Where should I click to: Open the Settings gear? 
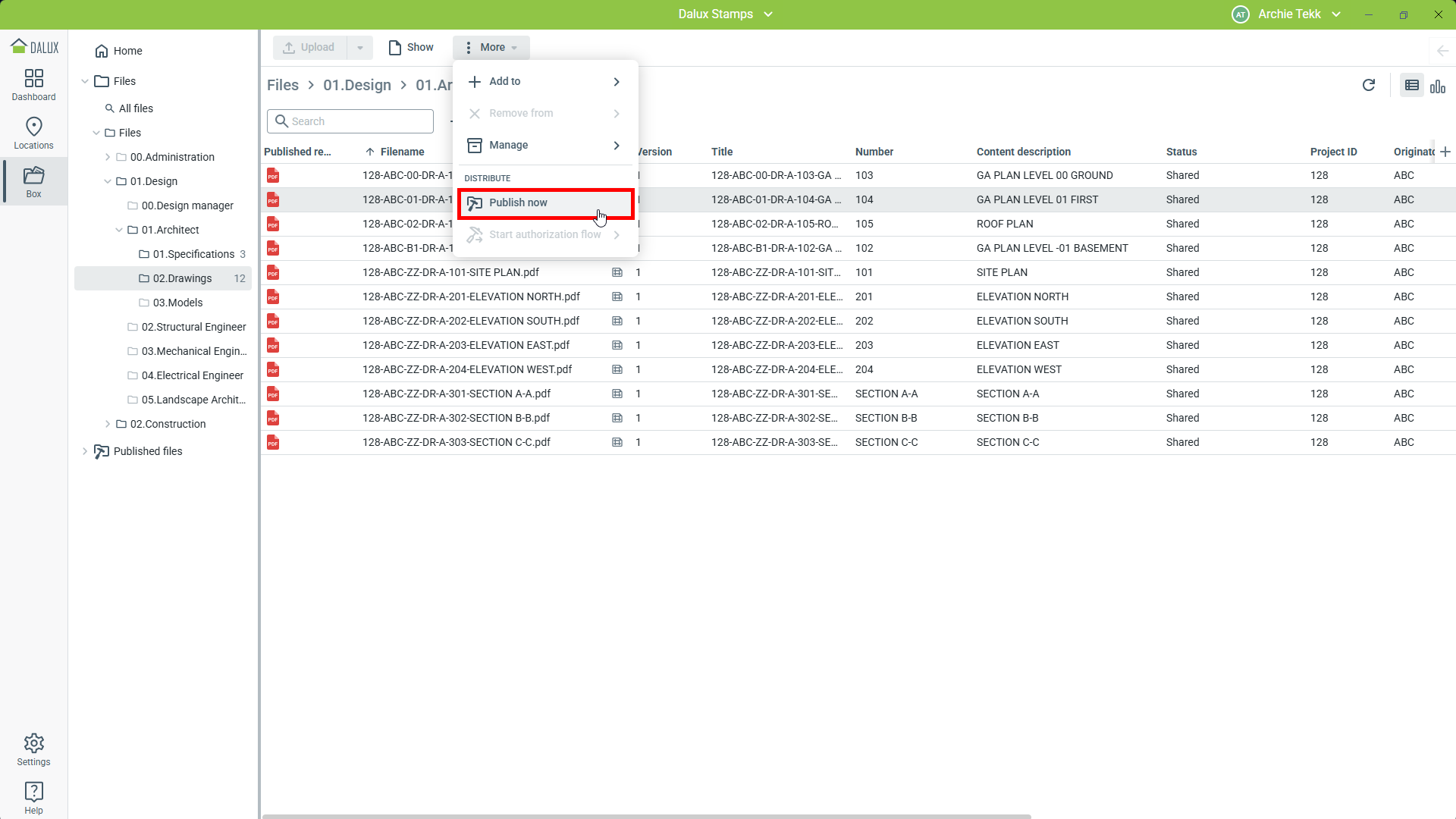(x=33, y=749)
